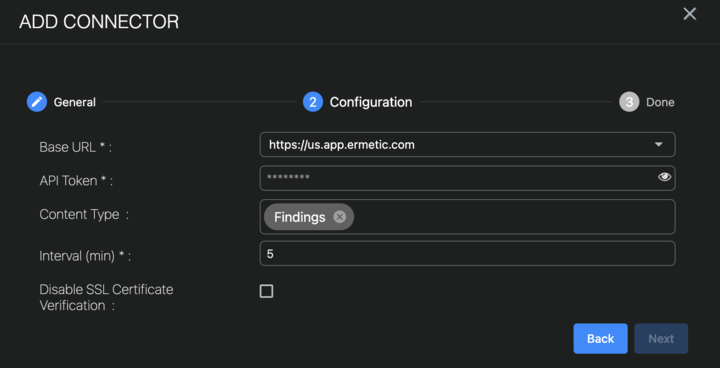Expand the Base URL dropdown arrow

(658, 144)
